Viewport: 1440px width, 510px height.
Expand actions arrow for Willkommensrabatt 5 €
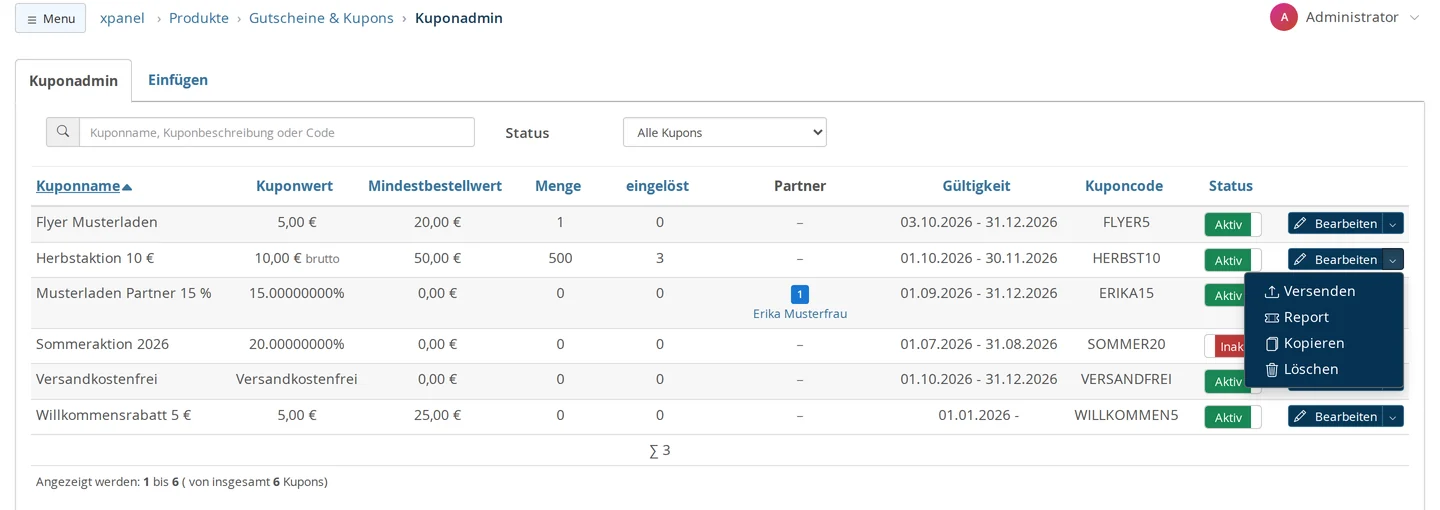[x=1393, y=417]
